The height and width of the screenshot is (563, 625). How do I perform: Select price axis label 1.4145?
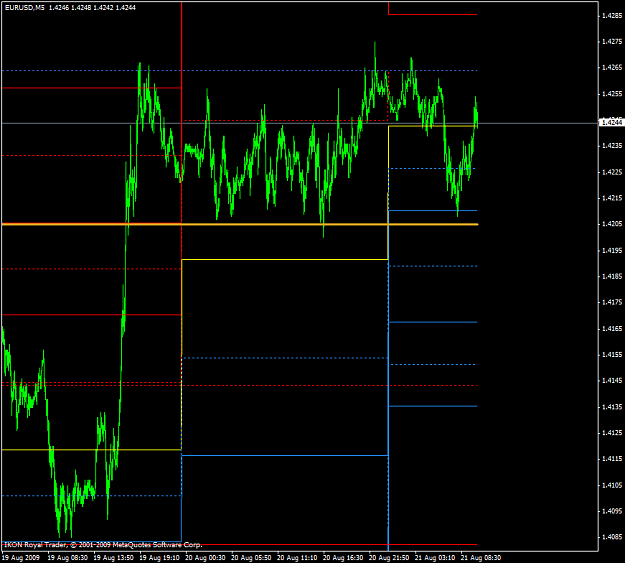point(612,381)
